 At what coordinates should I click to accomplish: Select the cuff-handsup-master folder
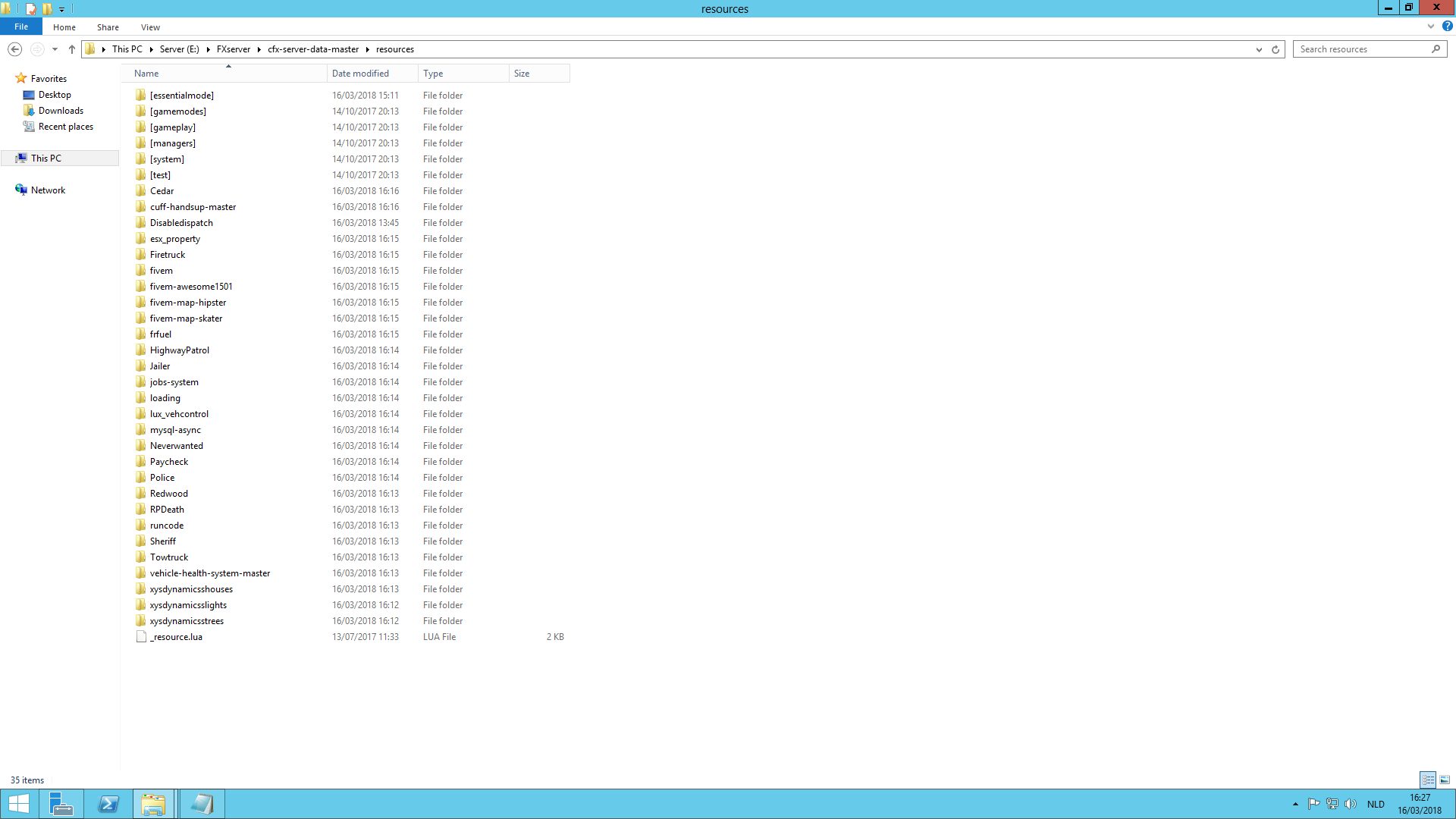193,206
